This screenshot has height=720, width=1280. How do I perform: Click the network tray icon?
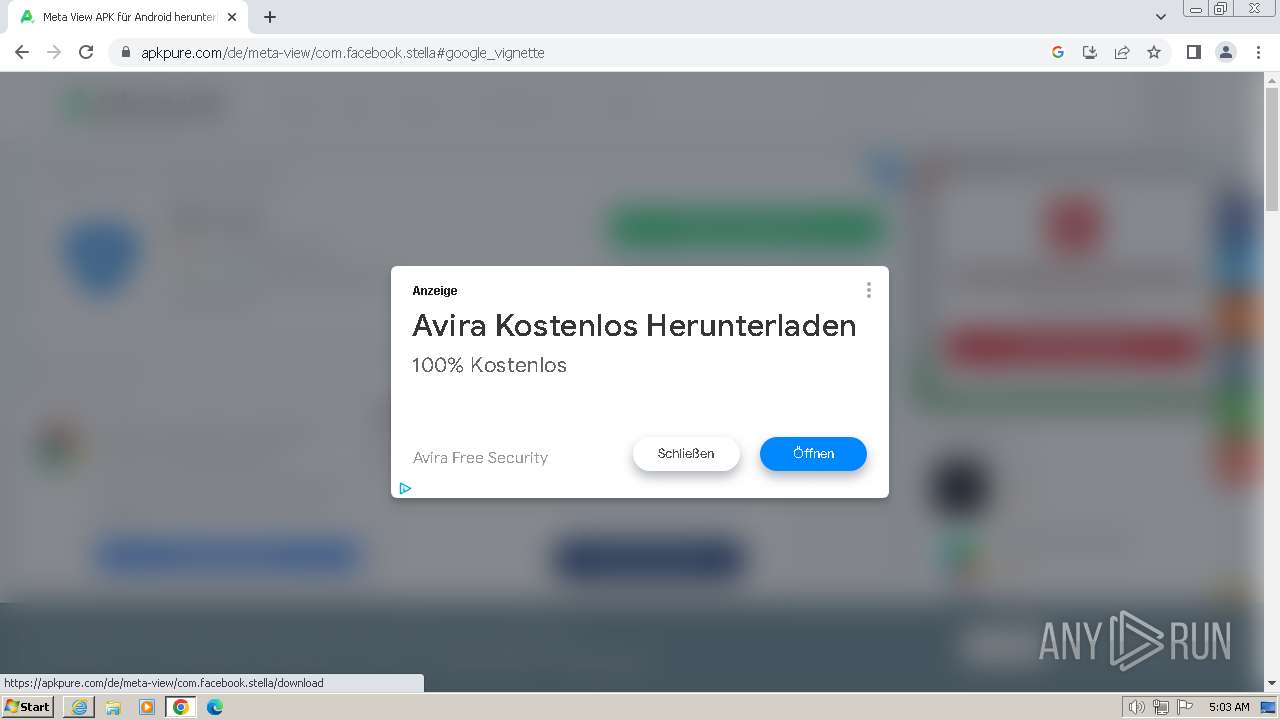[1161, 707]
